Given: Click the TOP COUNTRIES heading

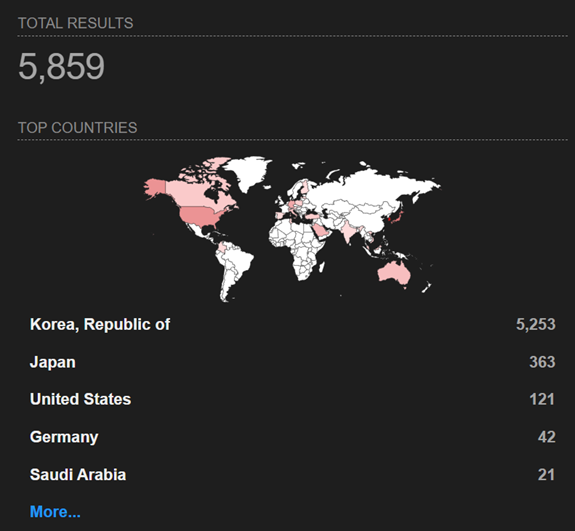Looking at the screenshot, I should pyautogui.click(x=77, y=128).
